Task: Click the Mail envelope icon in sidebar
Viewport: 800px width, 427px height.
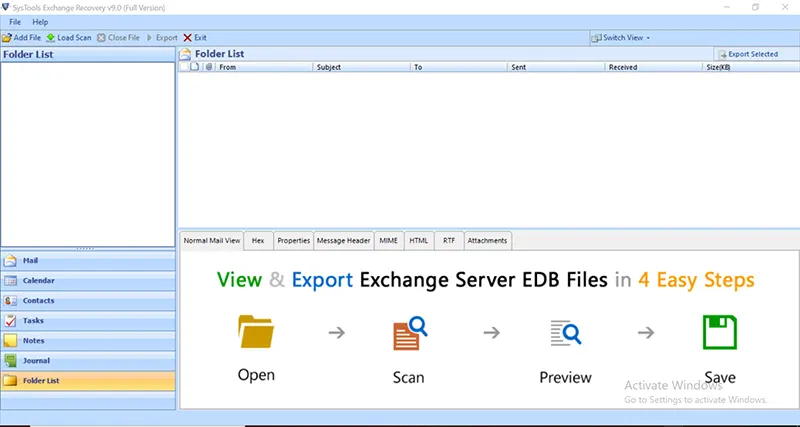Action: click(x=10, y=261)
